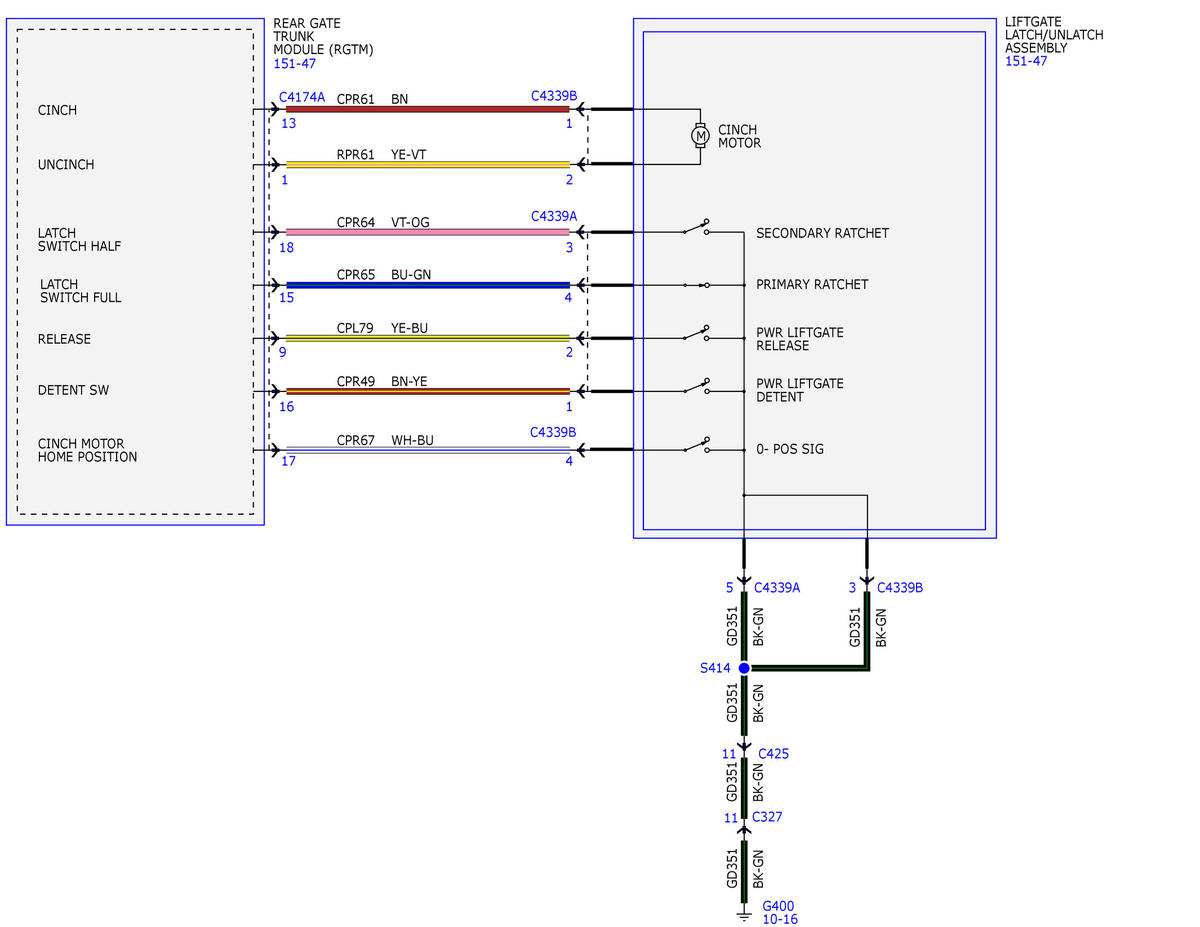Click the Rear Gate Trunk Module (RGTM) title
The width and height of the screenshot is (1200, 927).
[x=324, y=36]
